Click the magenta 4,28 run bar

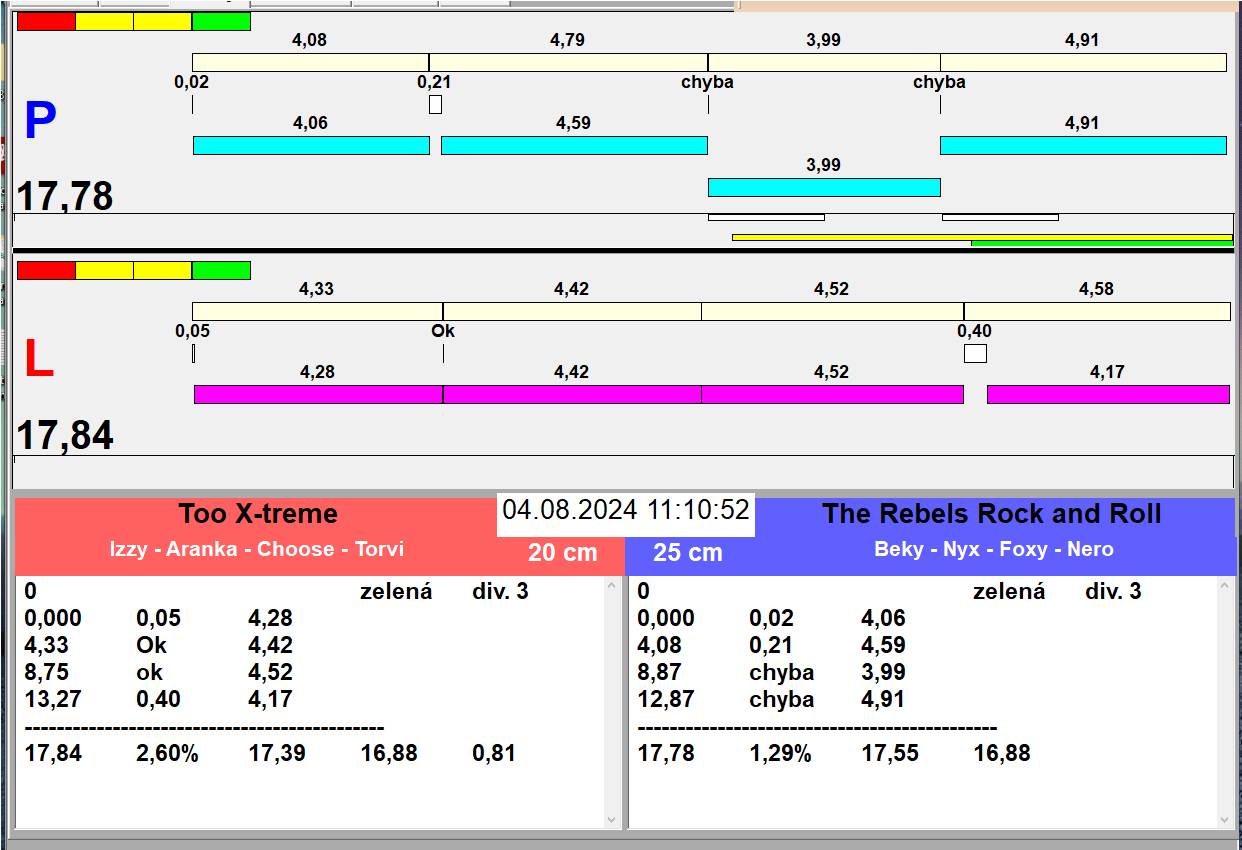pos(317,394)
